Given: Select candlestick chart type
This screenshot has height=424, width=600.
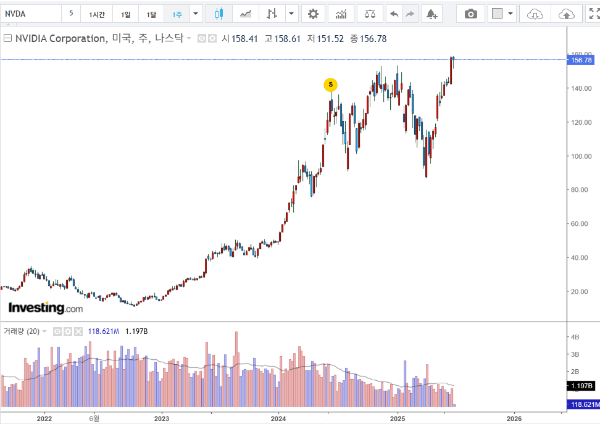Looking at the screenshot, I should coord(218,14).
